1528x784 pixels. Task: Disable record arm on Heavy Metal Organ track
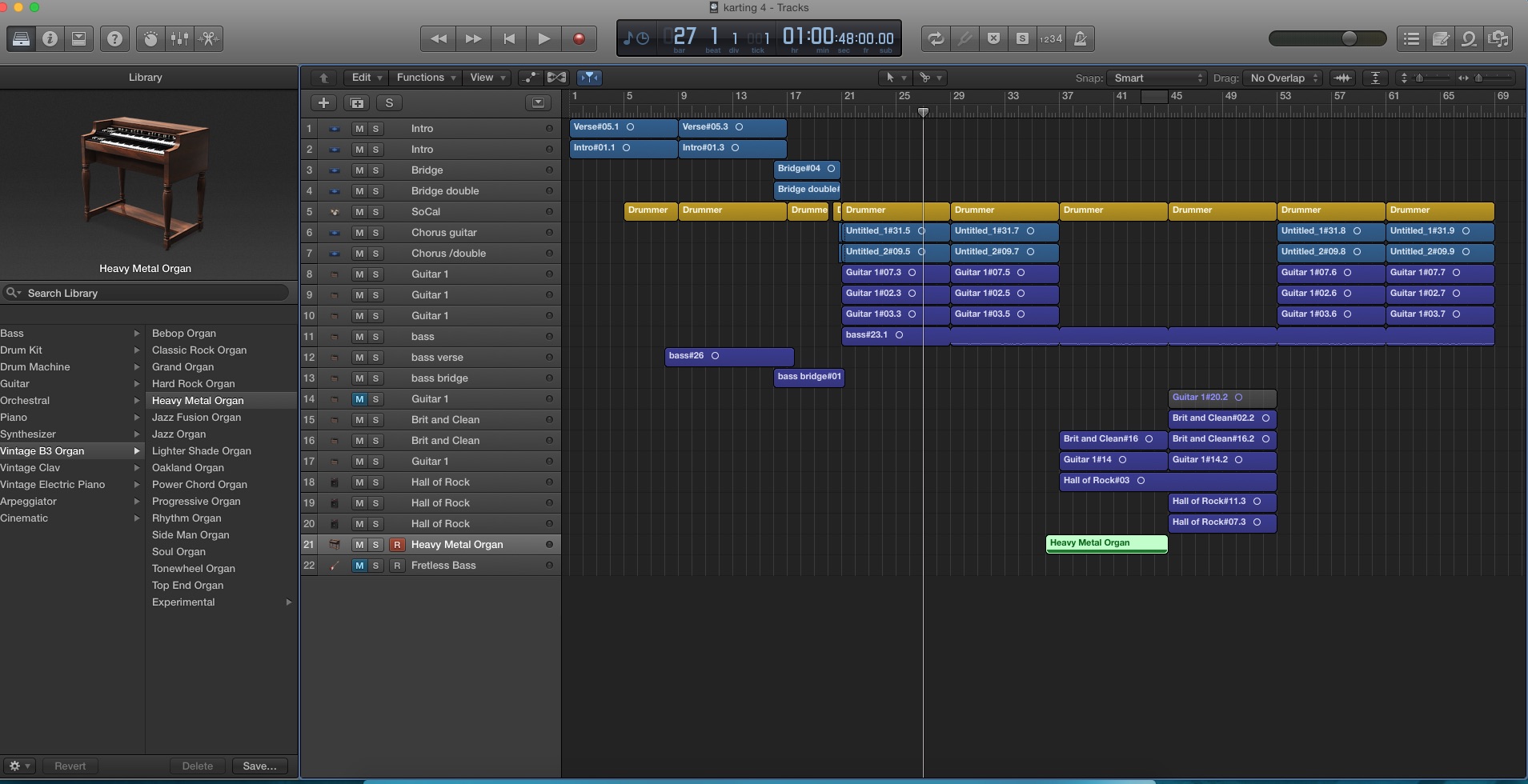click(396, 545)
